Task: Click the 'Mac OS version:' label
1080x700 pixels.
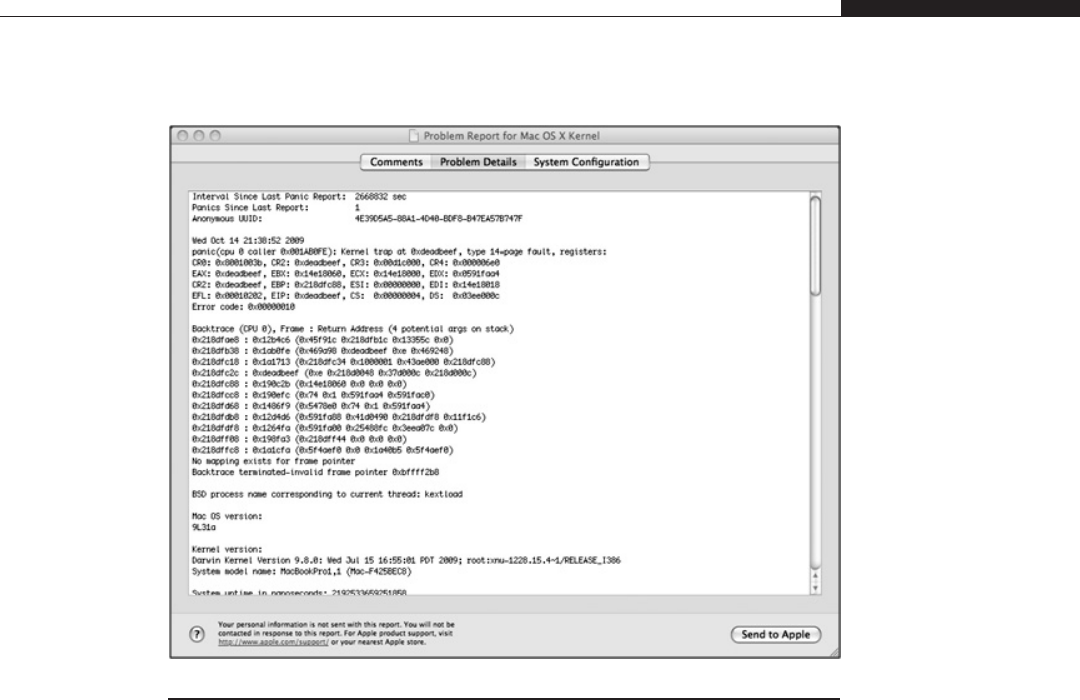Action: (227, 517)
